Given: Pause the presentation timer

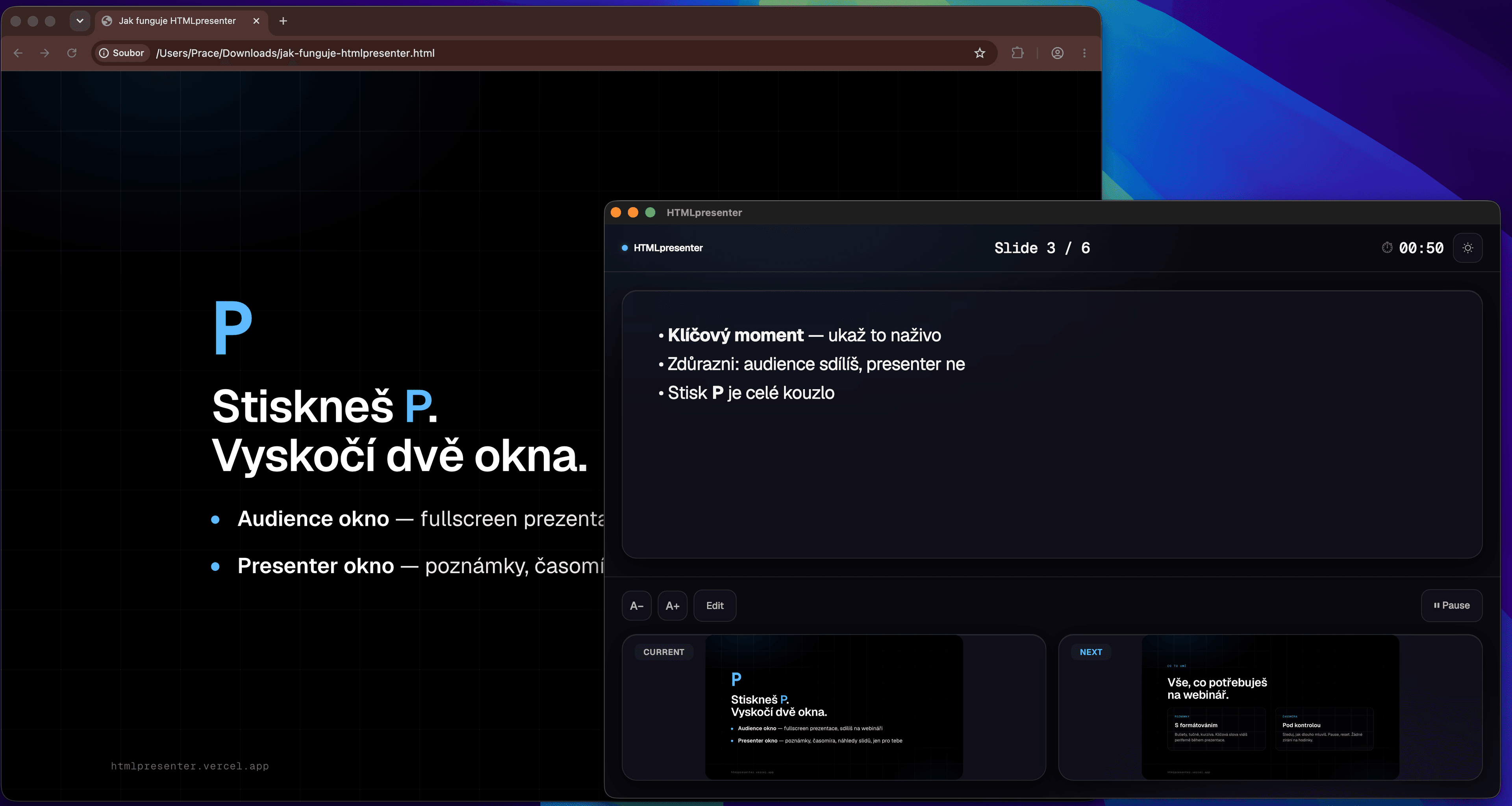Looking at the screenshot, I should tap(1451, 605).
